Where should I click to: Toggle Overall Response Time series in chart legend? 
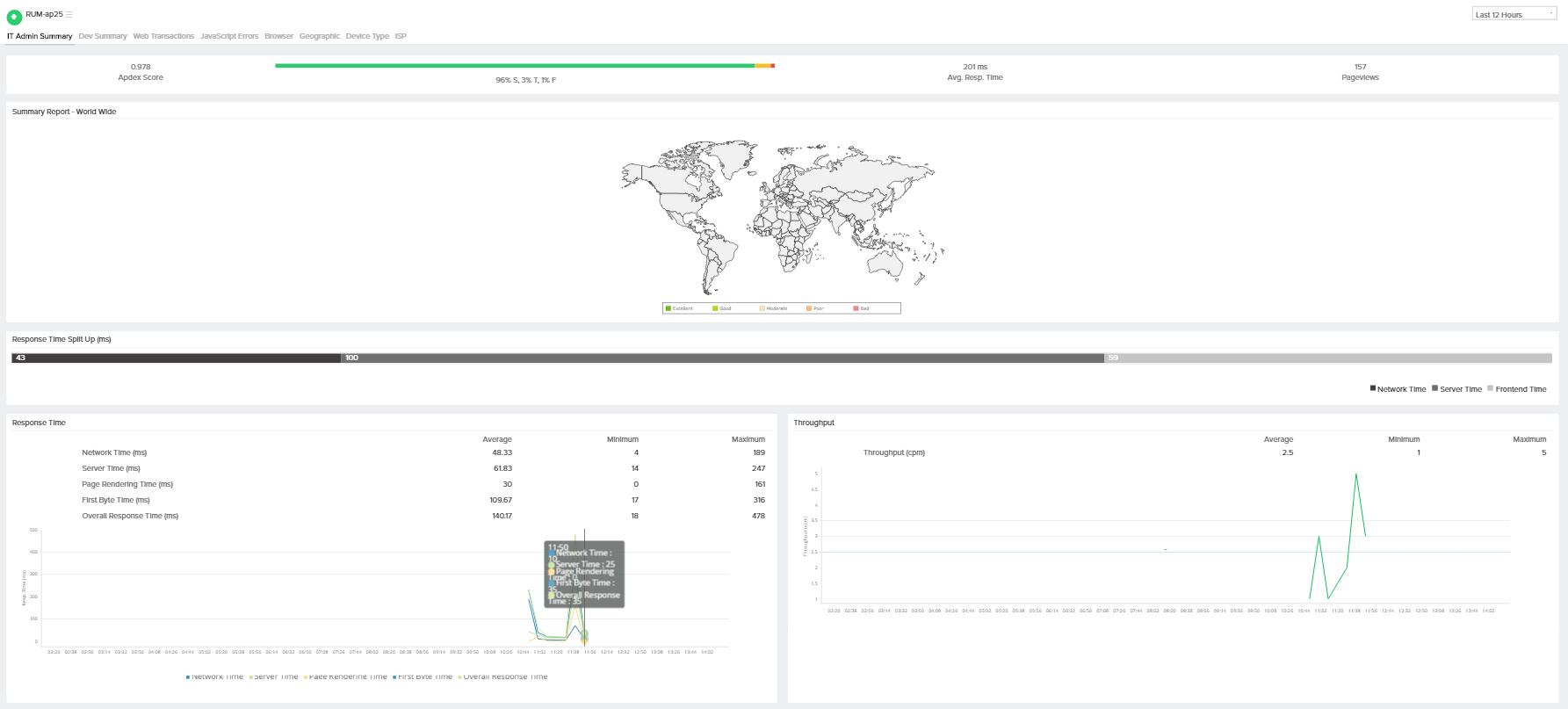[502, 676]
